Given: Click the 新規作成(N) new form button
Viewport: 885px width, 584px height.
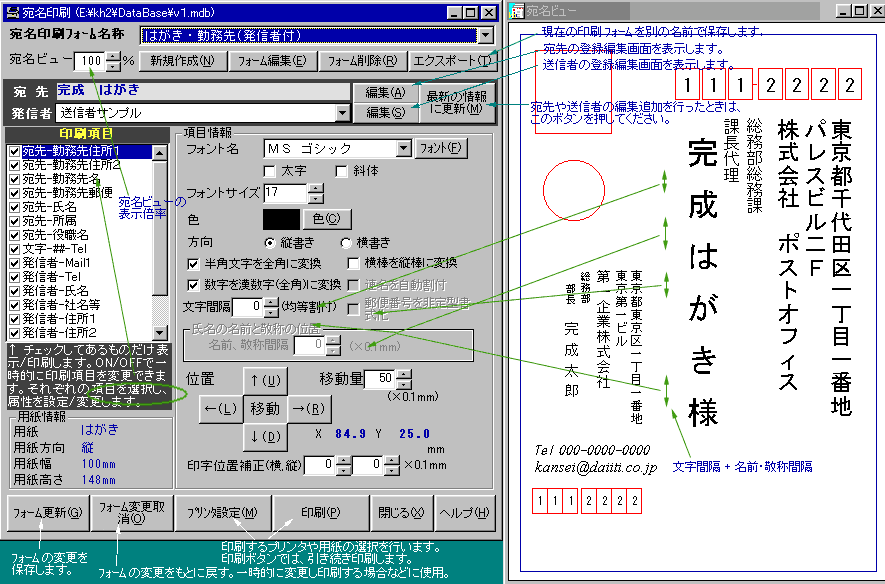Looking at the screenshot, I should click(x=182, y=60).
